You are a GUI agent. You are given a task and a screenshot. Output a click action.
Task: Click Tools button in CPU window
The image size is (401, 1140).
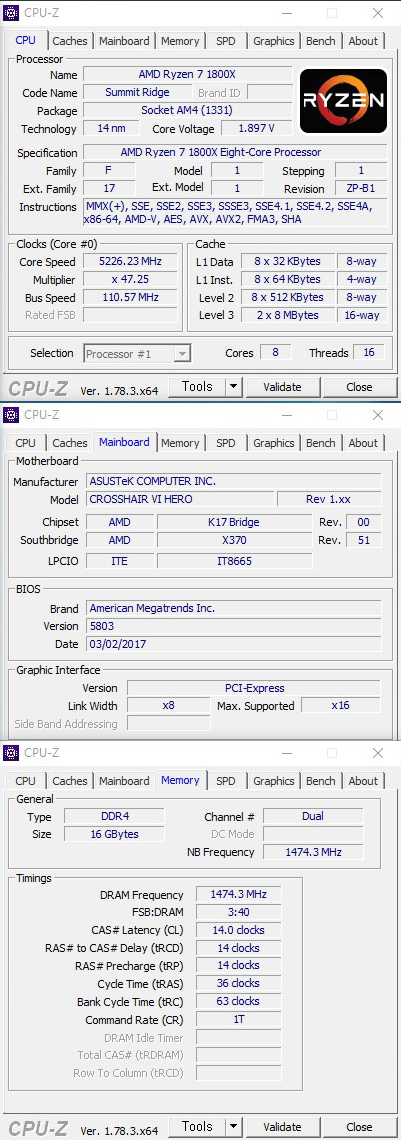tap(197, 387)
